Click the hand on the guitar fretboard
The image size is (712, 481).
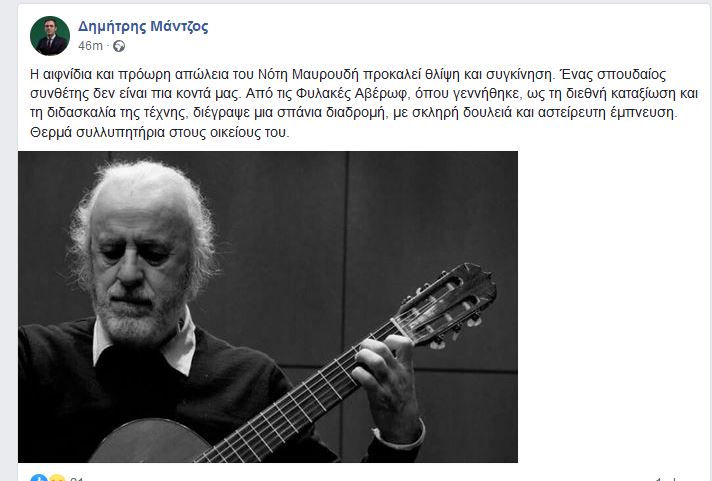pyautogui.click(x=386, y=382)
